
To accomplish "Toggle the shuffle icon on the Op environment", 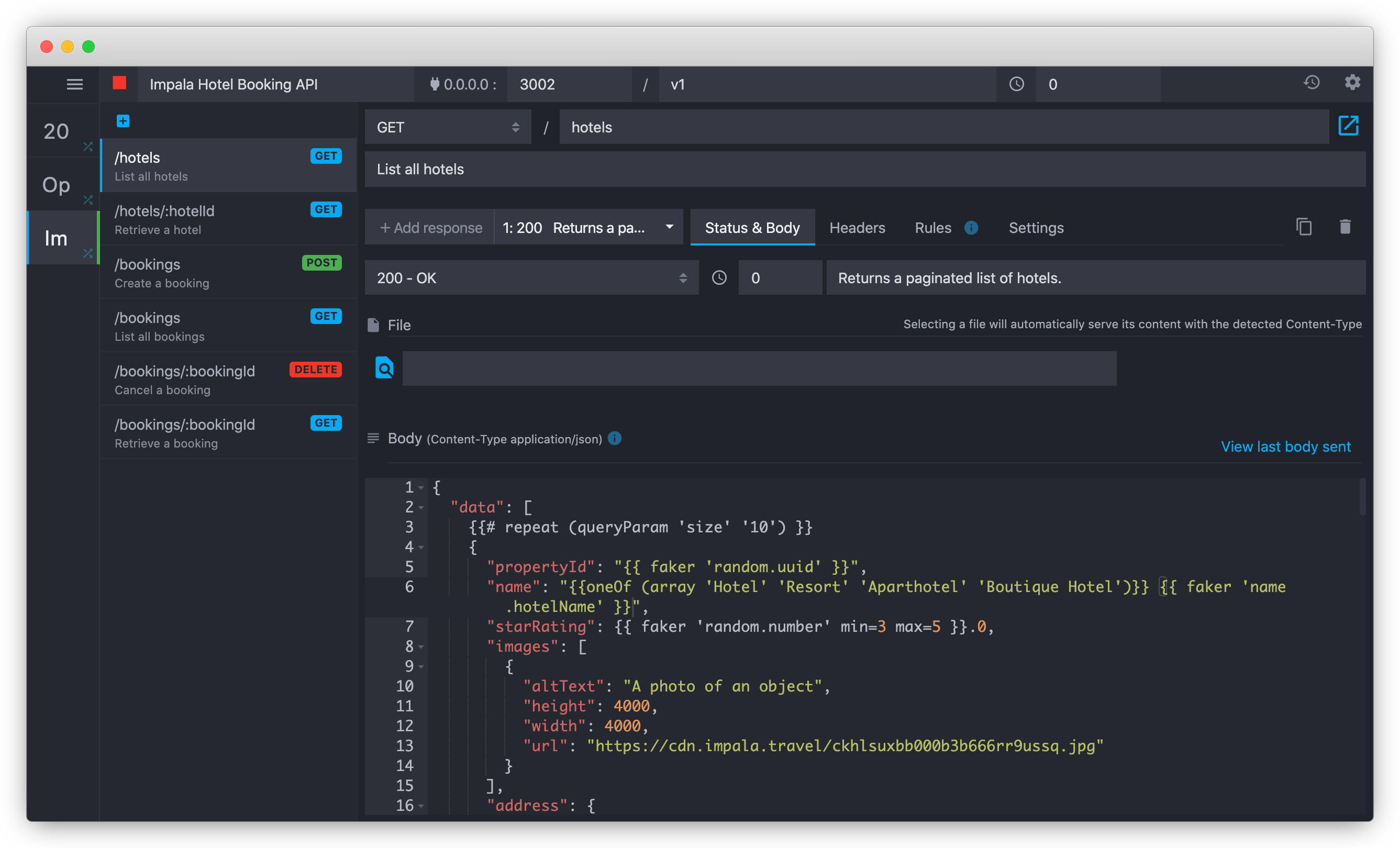I will click(x=88, y=200).
